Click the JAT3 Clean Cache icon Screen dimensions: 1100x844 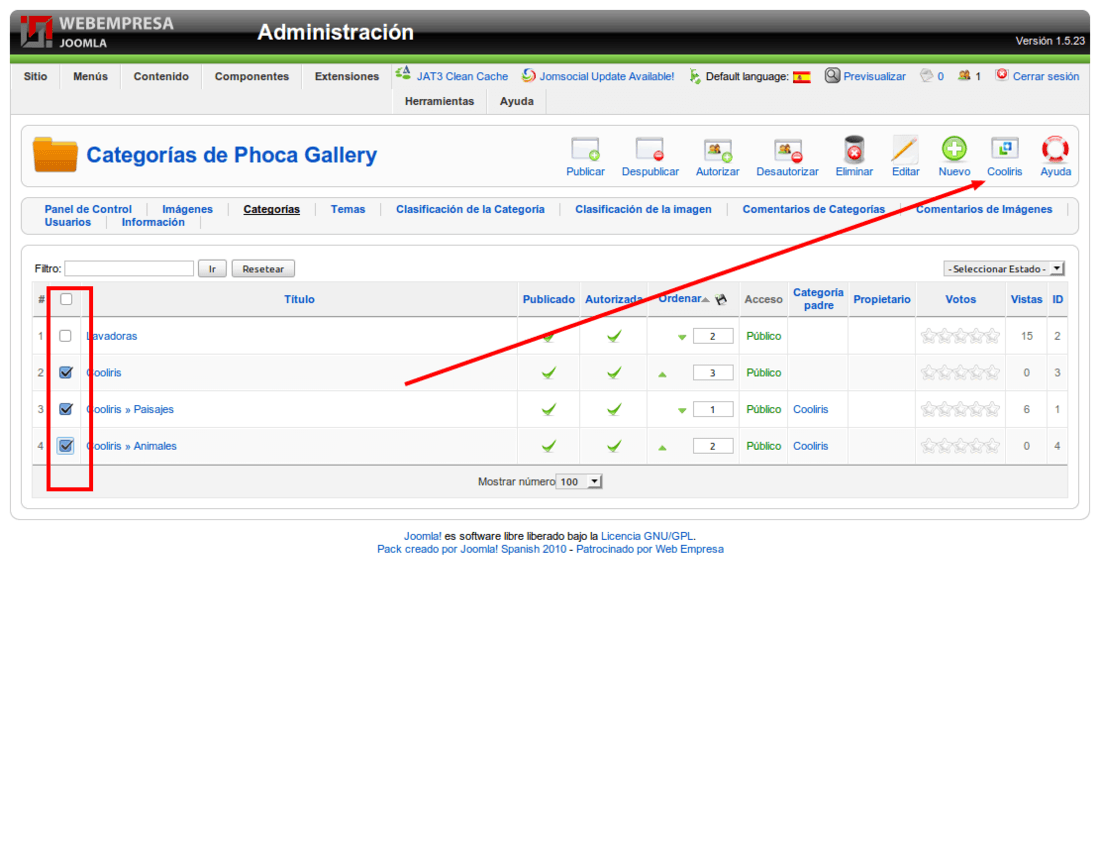coord(403,74)
